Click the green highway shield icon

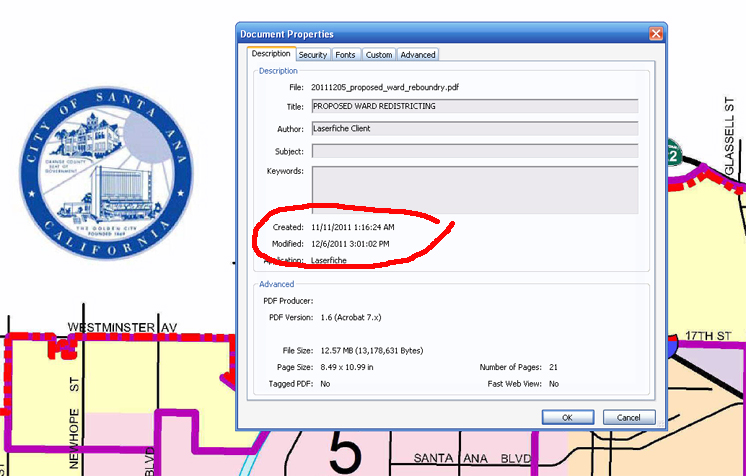coord(675,157)
